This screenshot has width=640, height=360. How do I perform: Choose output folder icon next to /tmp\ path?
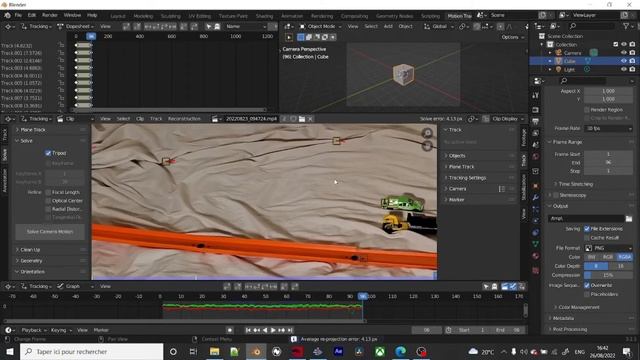pyautogui.click(x=629, y=218)
